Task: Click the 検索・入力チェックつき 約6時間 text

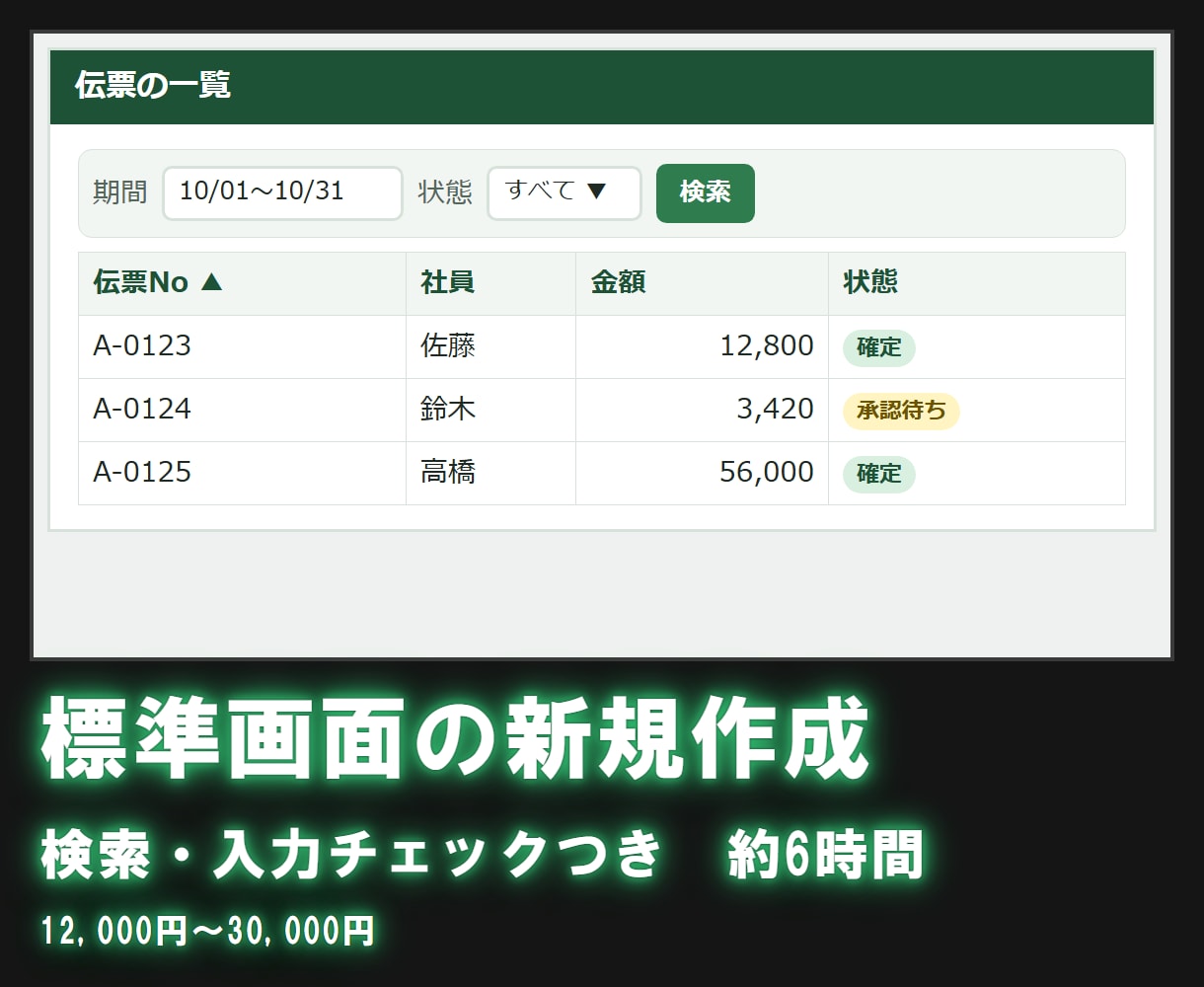Action: [482, 855]
